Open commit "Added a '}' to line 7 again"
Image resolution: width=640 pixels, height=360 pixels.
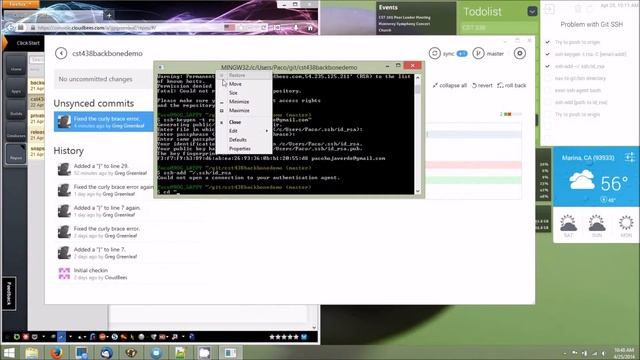point(104,211)
